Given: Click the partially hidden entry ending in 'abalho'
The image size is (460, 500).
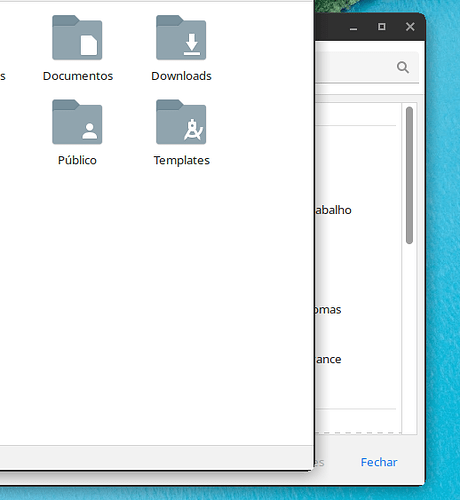Looking at the screenshot, I should click(333, 210).
